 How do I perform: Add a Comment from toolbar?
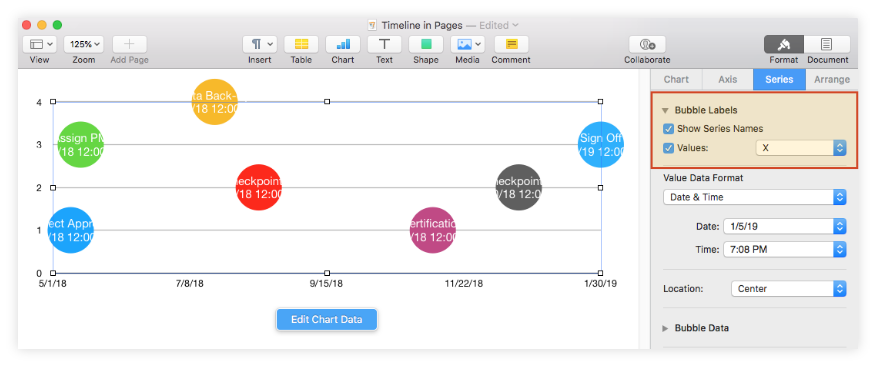[x=511, y=44]
